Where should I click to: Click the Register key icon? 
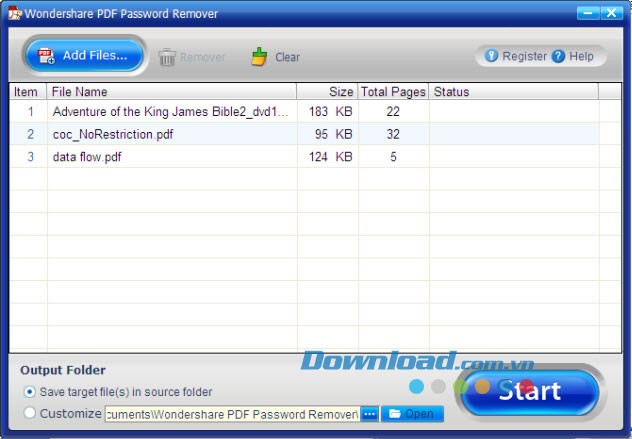pyautogui.click(x=491, y=56)
